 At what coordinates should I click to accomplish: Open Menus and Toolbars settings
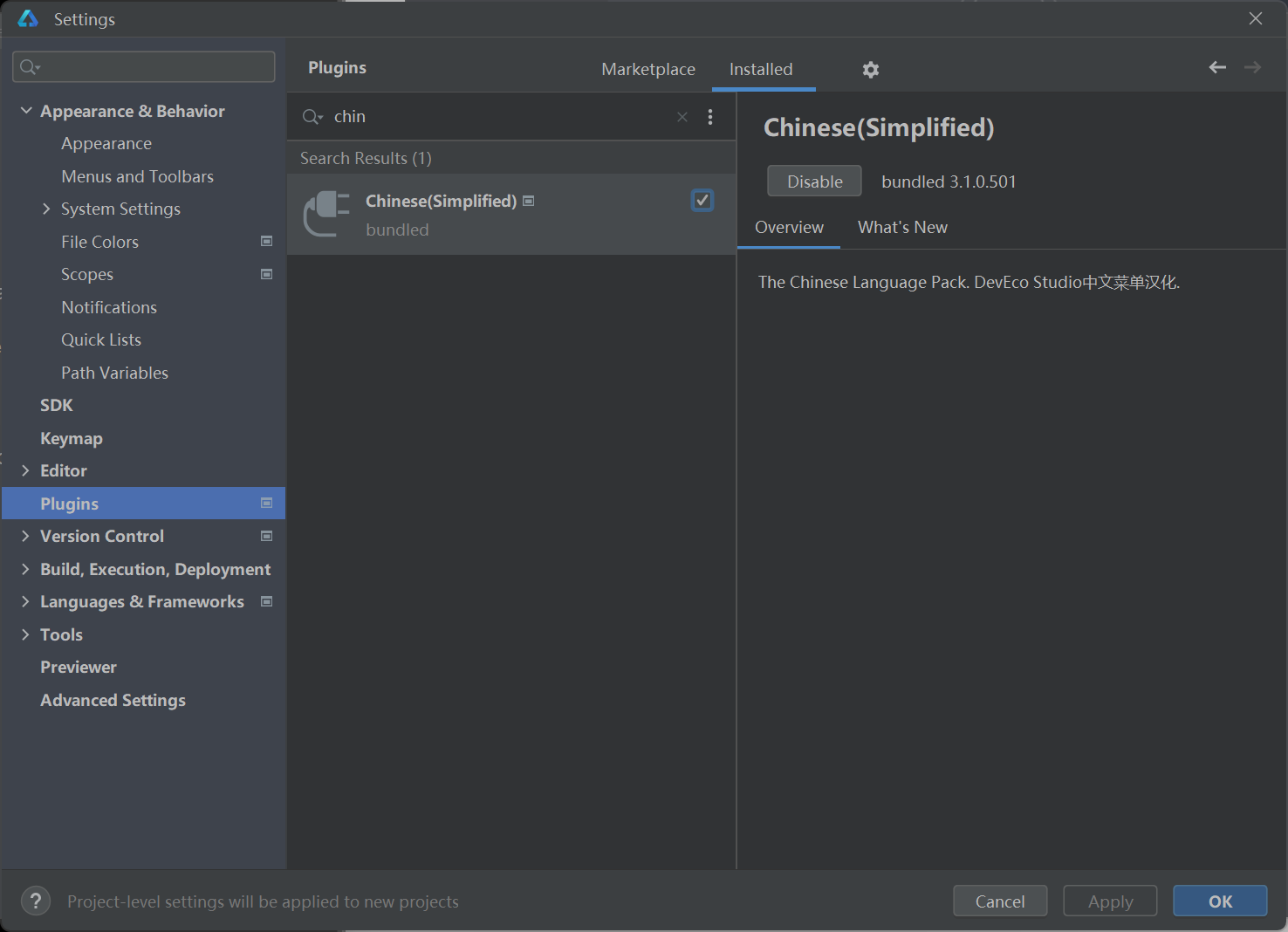[138, 176]
